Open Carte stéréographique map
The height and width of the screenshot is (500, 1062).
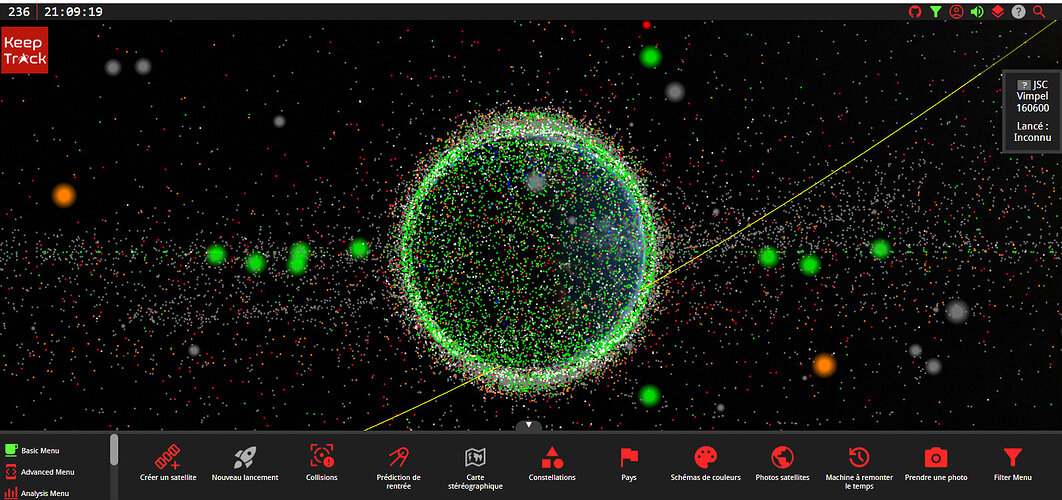tap(475, 467)
